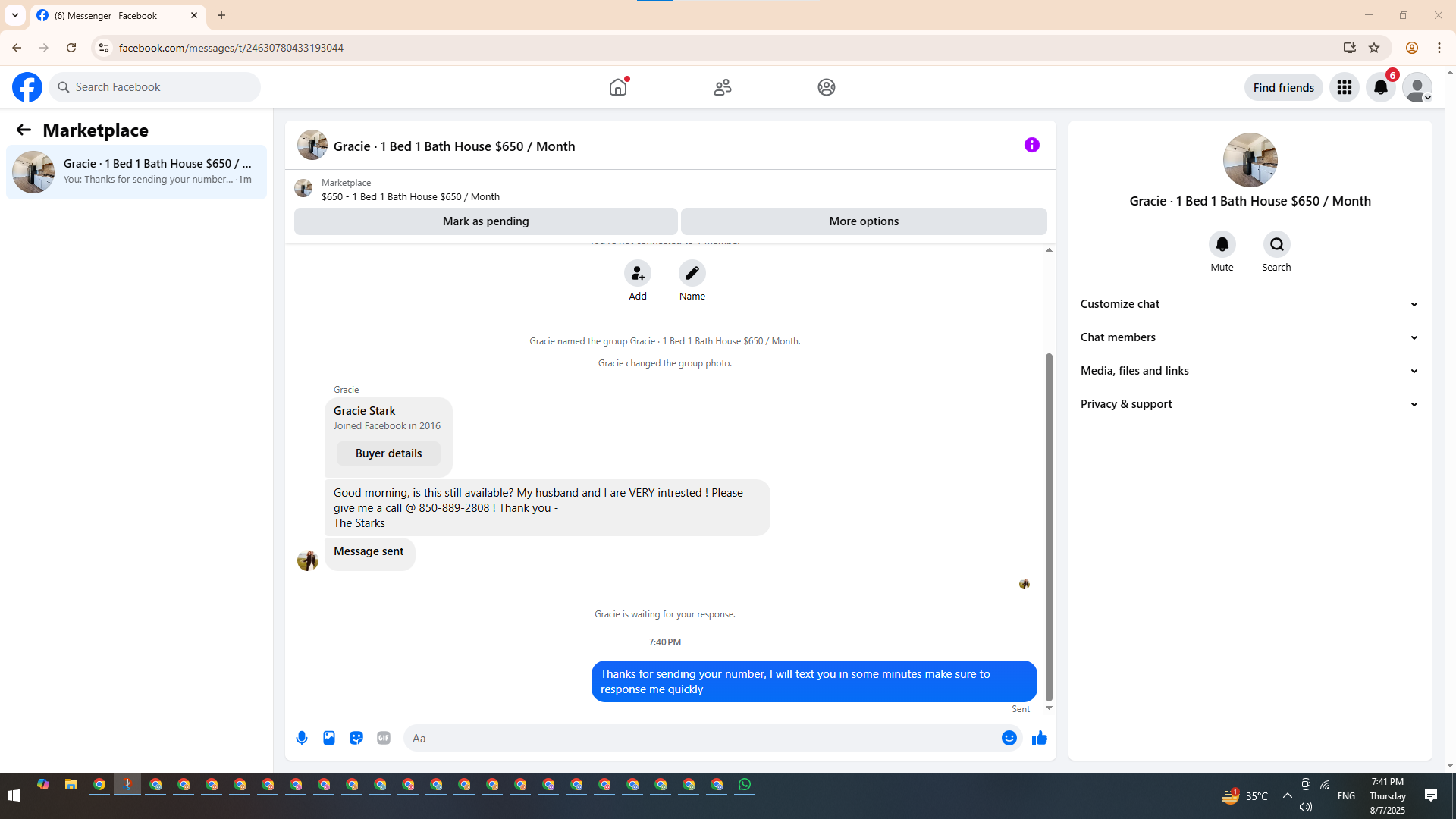The image size is (1456, 819).
Task: Click the Marketplace back arrow
Action: click(24, 130)
